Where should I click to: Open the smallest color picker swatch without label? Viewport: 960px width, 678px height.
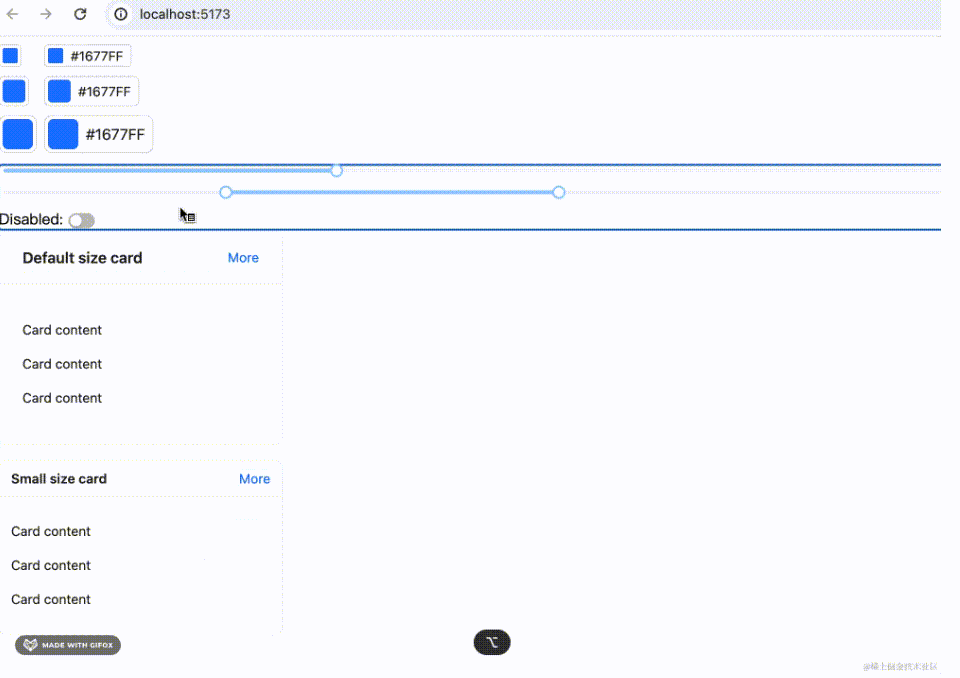coord(10,56)
